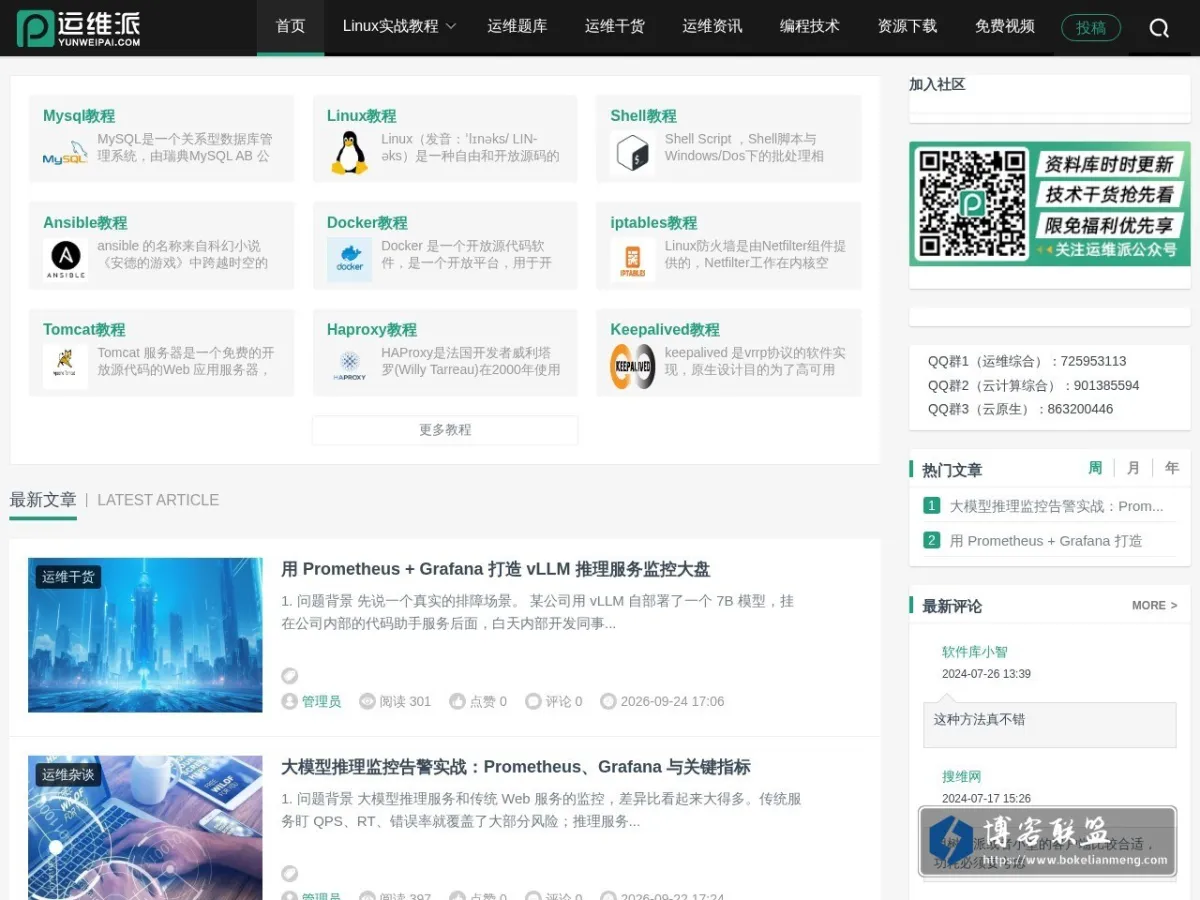The width and height of the screenshot is (1200, 900).
Task: Click the HAProxy logo icon
Action: coord(349,367)
